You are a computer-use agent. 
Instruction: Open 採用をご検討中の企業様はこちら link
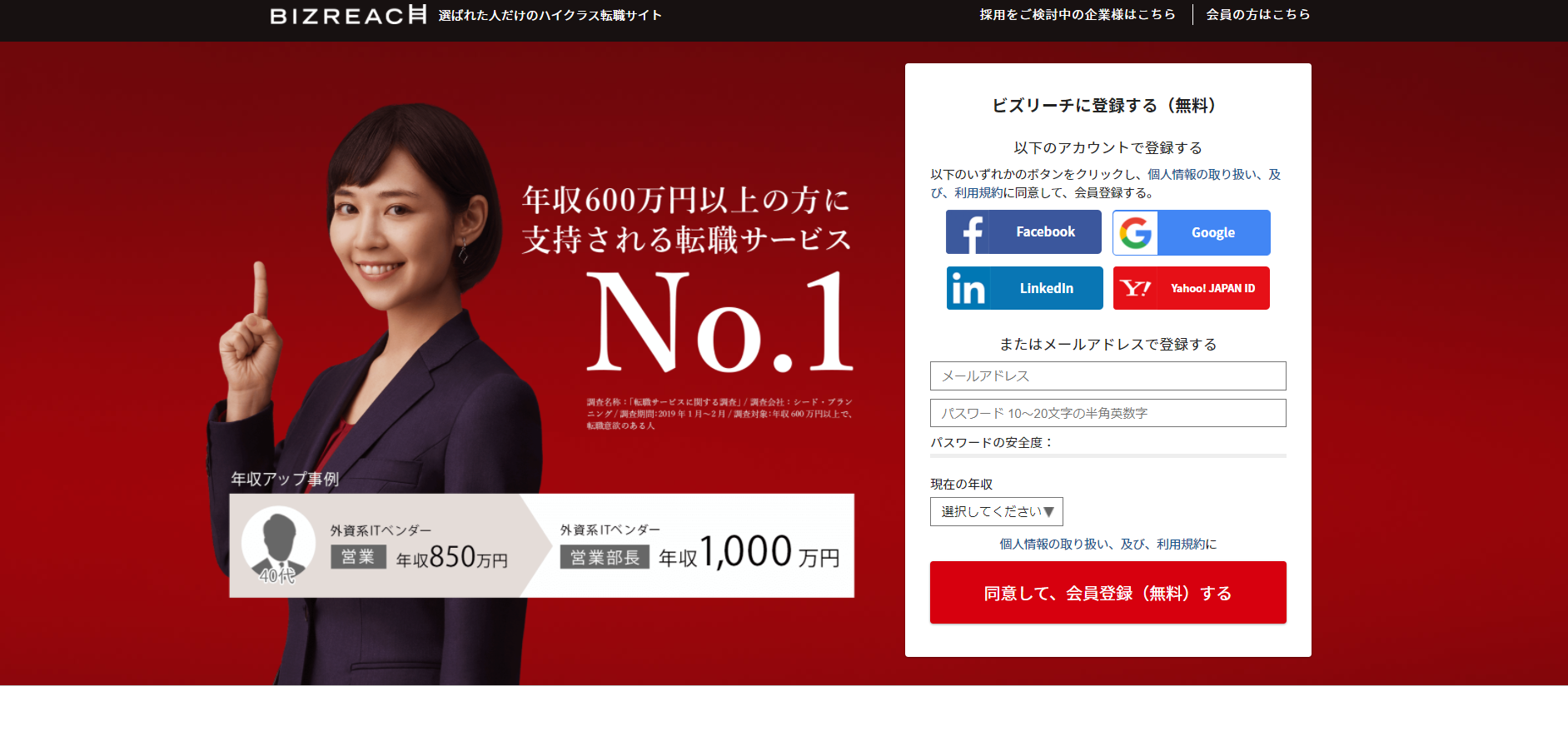[1078, 14]
